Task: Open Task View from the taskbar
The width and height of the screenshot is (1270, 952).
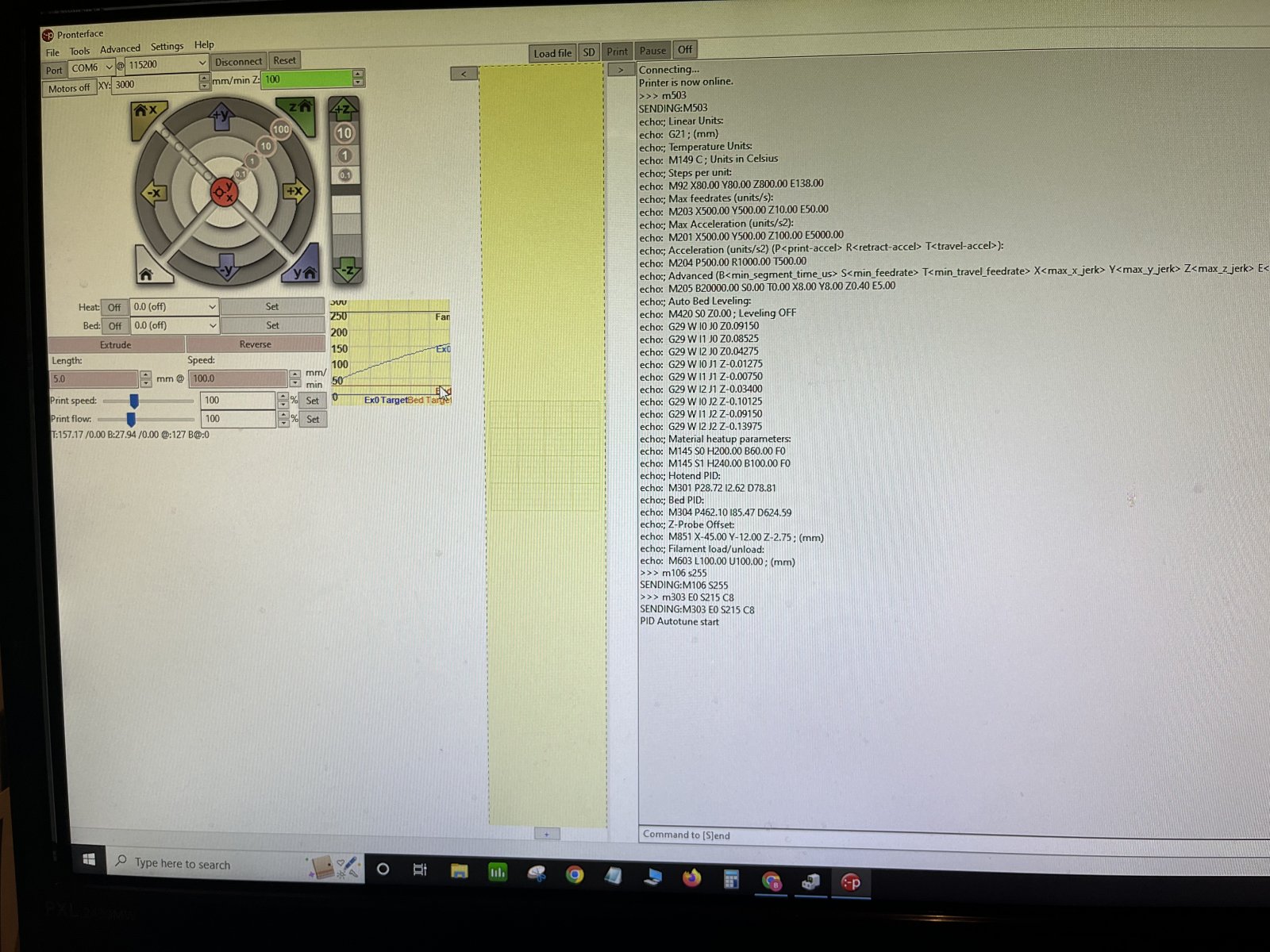Action: pos(421,870)
